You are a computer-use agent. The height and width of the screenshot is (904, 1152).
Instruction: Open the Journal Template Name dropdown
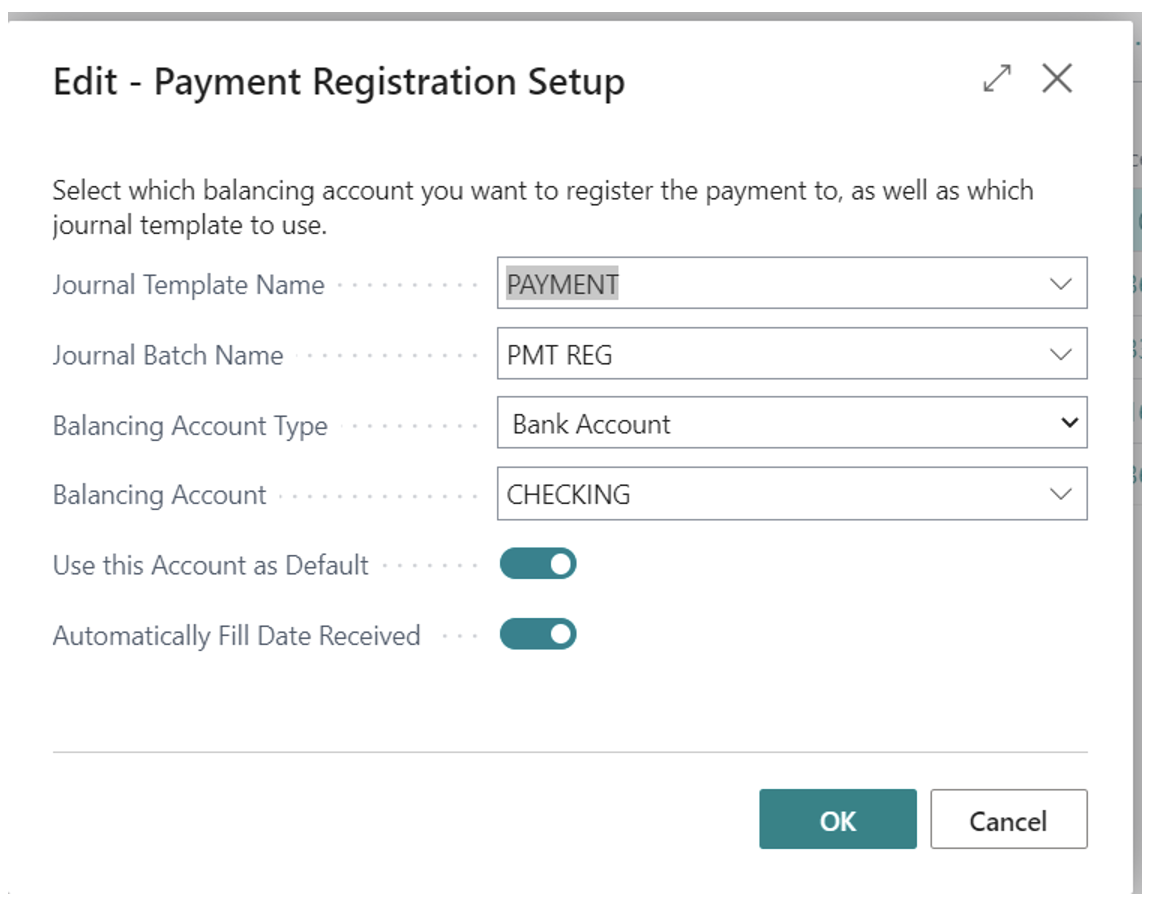1062,283
